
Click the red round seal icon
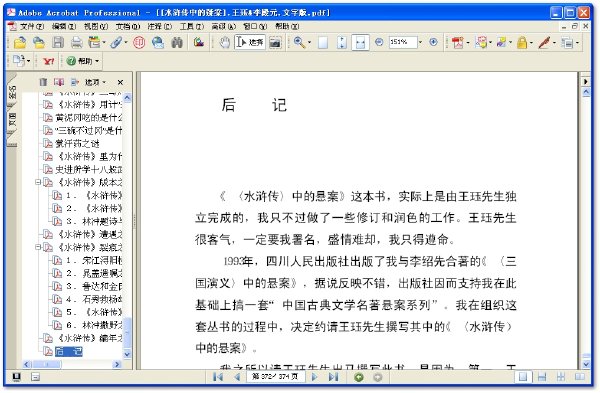point(139,42)
